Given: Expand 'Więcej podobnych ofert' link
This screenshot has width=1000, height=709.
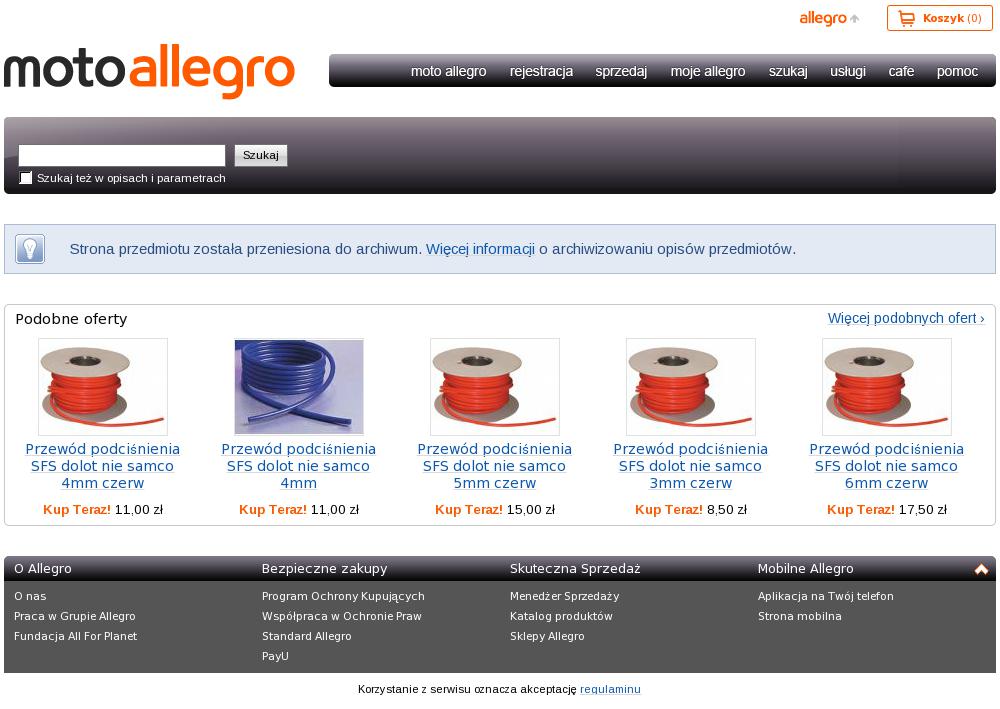Looking at the screenshot, I should 906,318.
